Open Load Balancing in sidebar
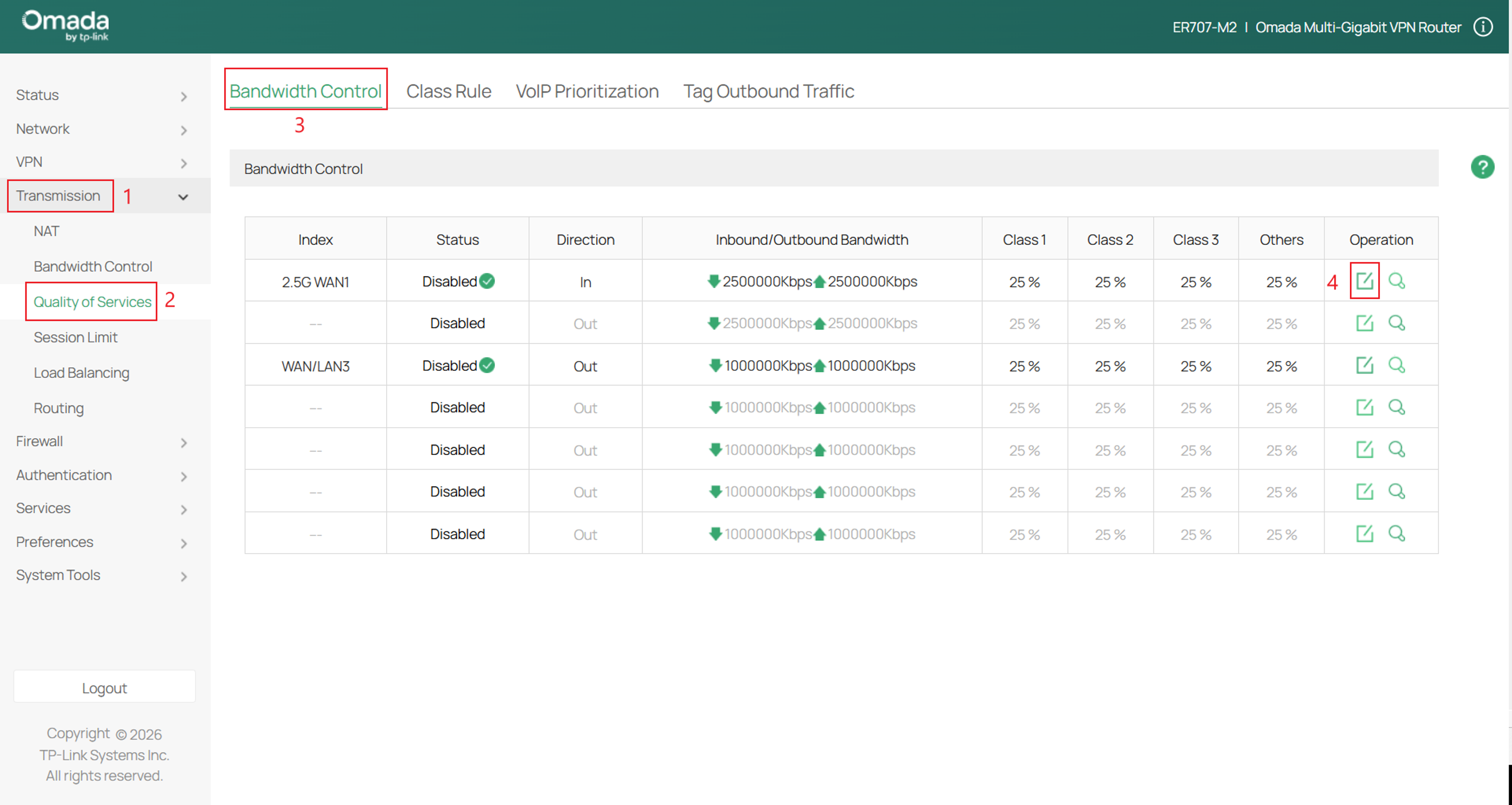The width and height of the screenshot is (1512, 805). (x=81, y=373)
